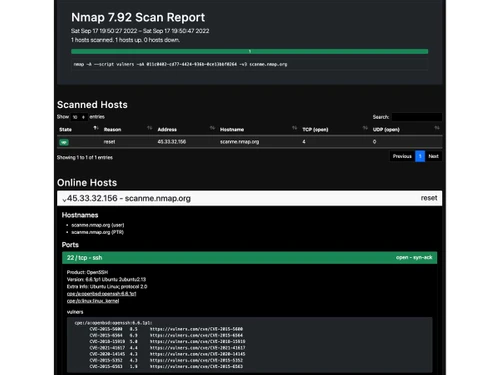Sort table by TCP (open) column arrow
The height and width of the screenshot is (375, 500).
365,128
